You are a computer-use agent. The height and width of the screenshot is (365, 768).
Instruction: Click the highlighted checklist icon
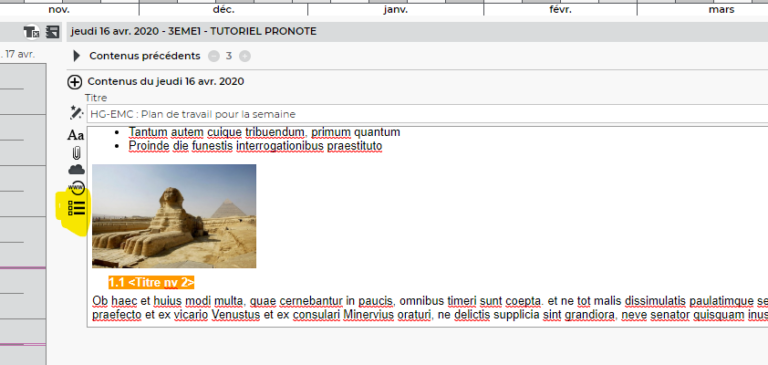click(76, 208)
